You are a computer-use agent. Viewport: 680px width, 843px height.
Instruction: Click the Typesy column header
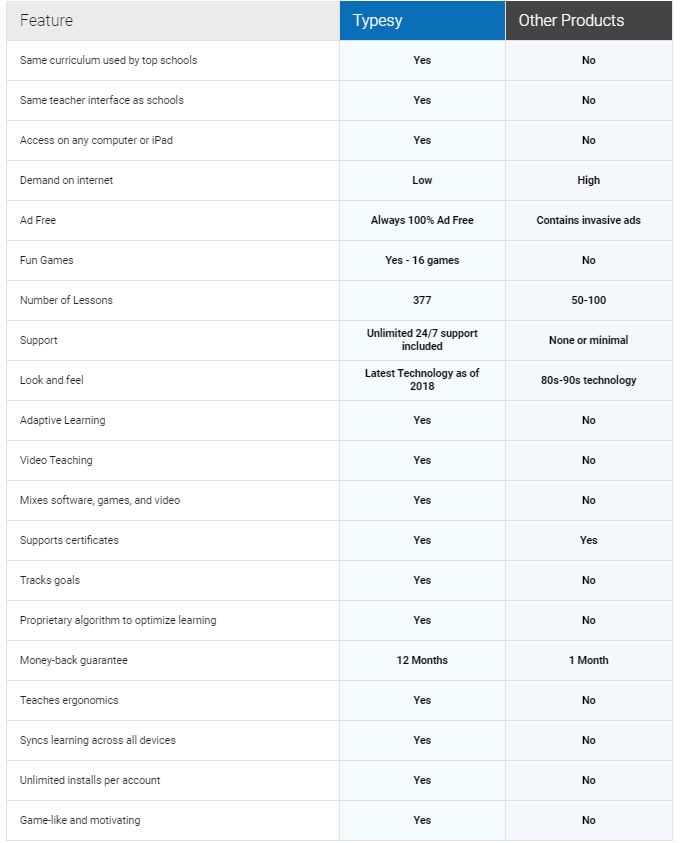[422, 20]
